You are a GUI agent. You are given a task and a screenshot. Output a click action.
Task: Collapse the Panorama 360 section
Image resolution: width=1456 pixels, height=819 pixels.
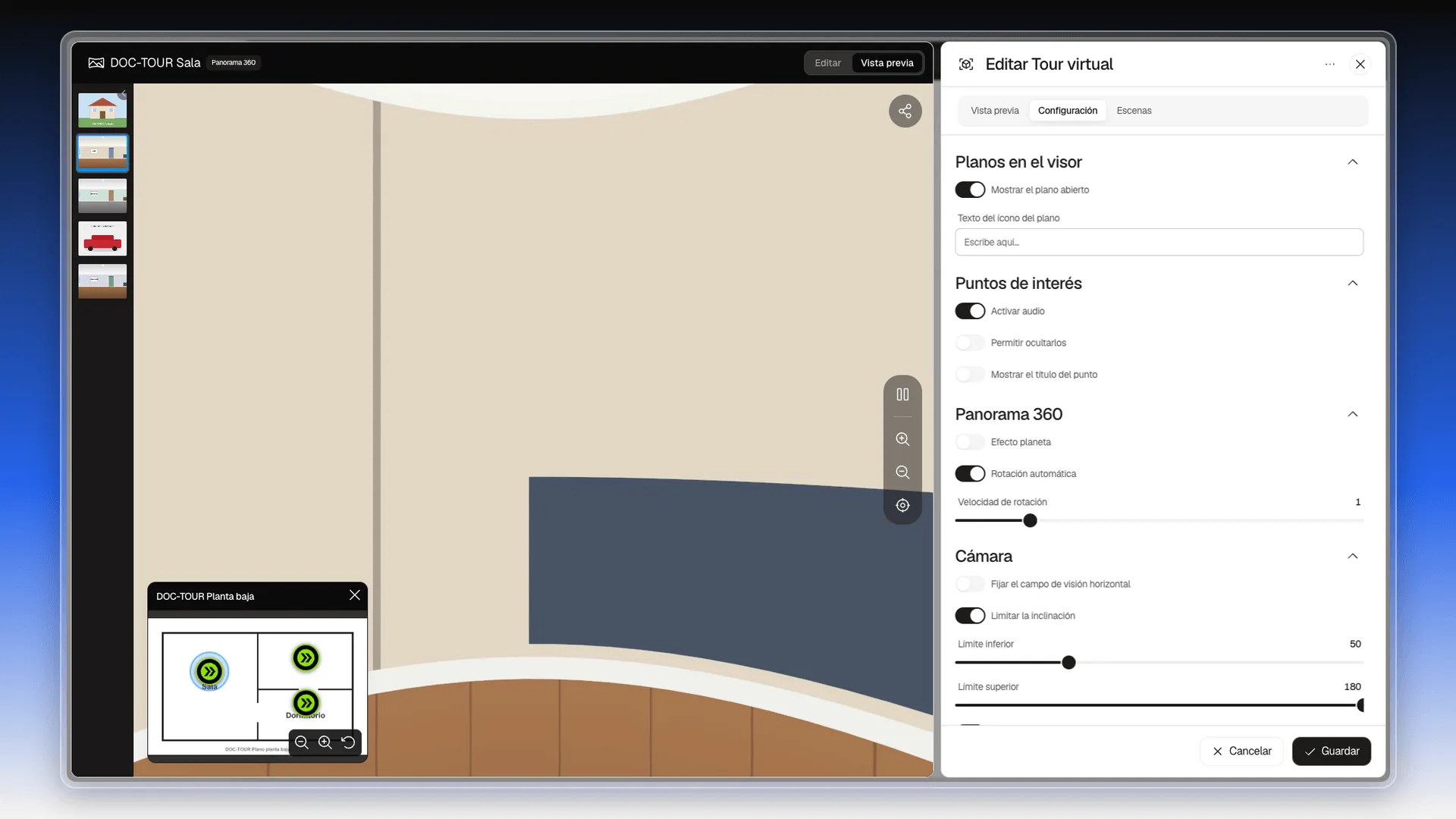pos(1352,414)
